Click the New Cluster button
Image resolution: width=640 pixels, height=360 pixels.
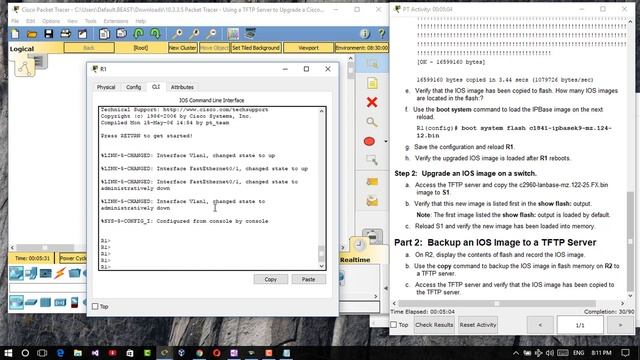pyautogui.click(x=182, y=48)
